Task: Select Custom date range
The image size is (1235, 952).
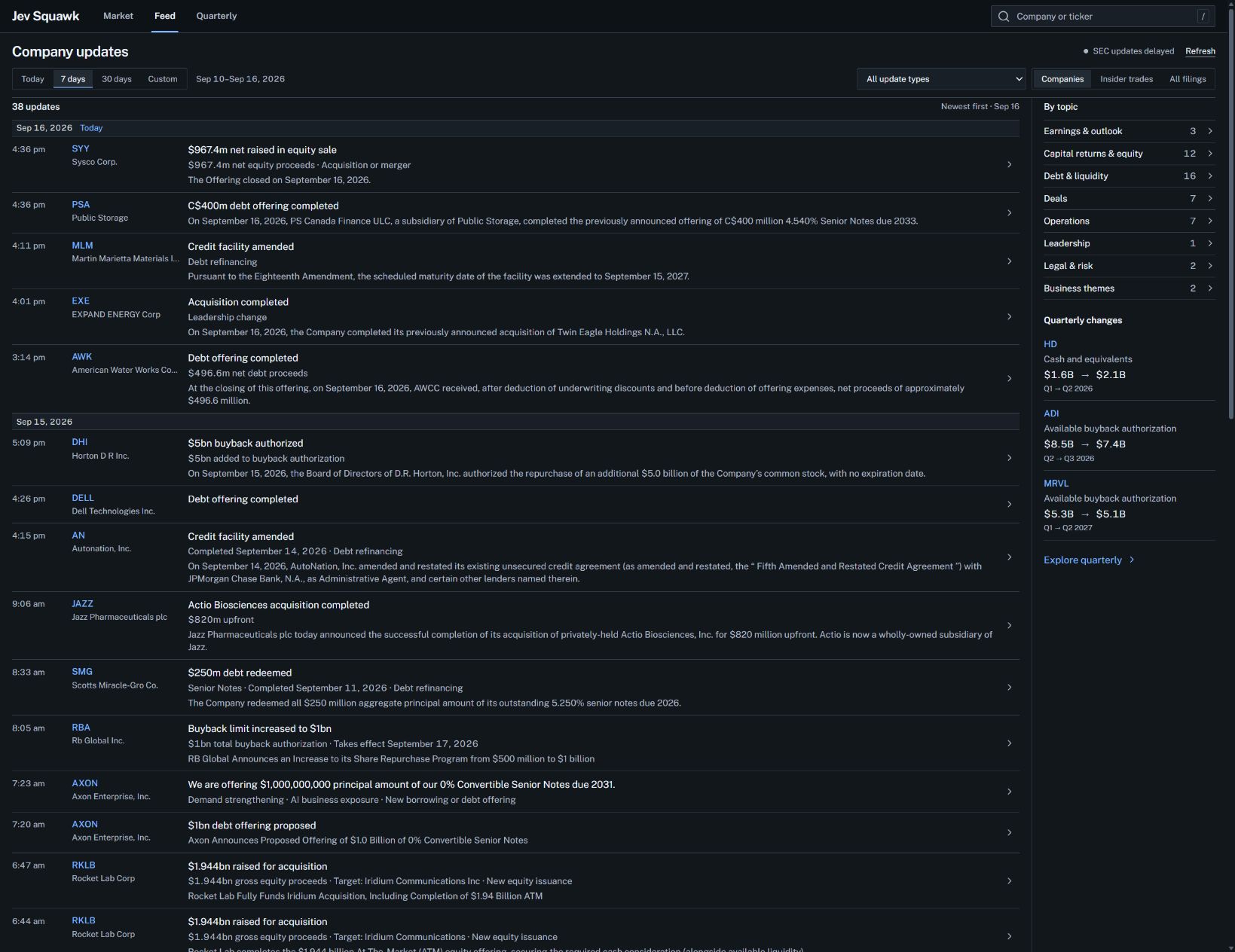Action: click(163, 79)
